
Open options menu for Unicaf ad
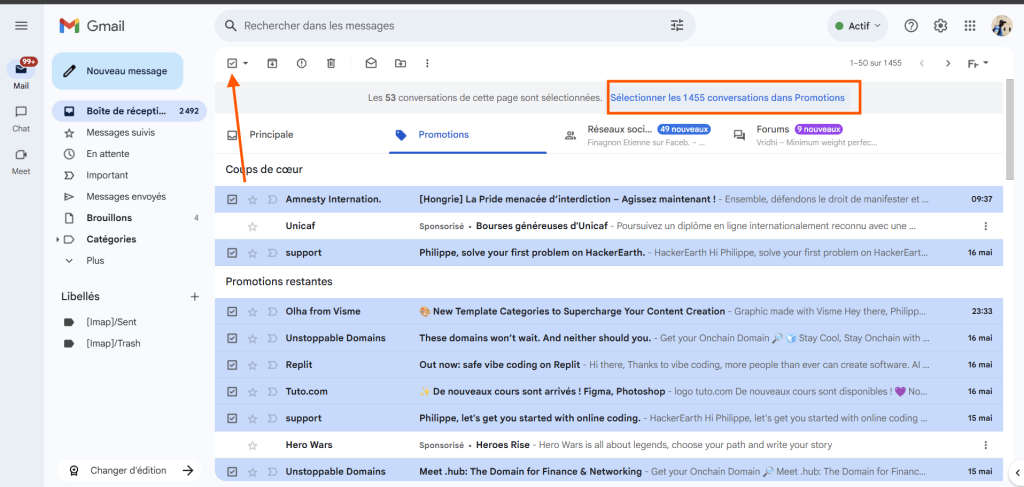pyautogui.click(x=985, y=227)
